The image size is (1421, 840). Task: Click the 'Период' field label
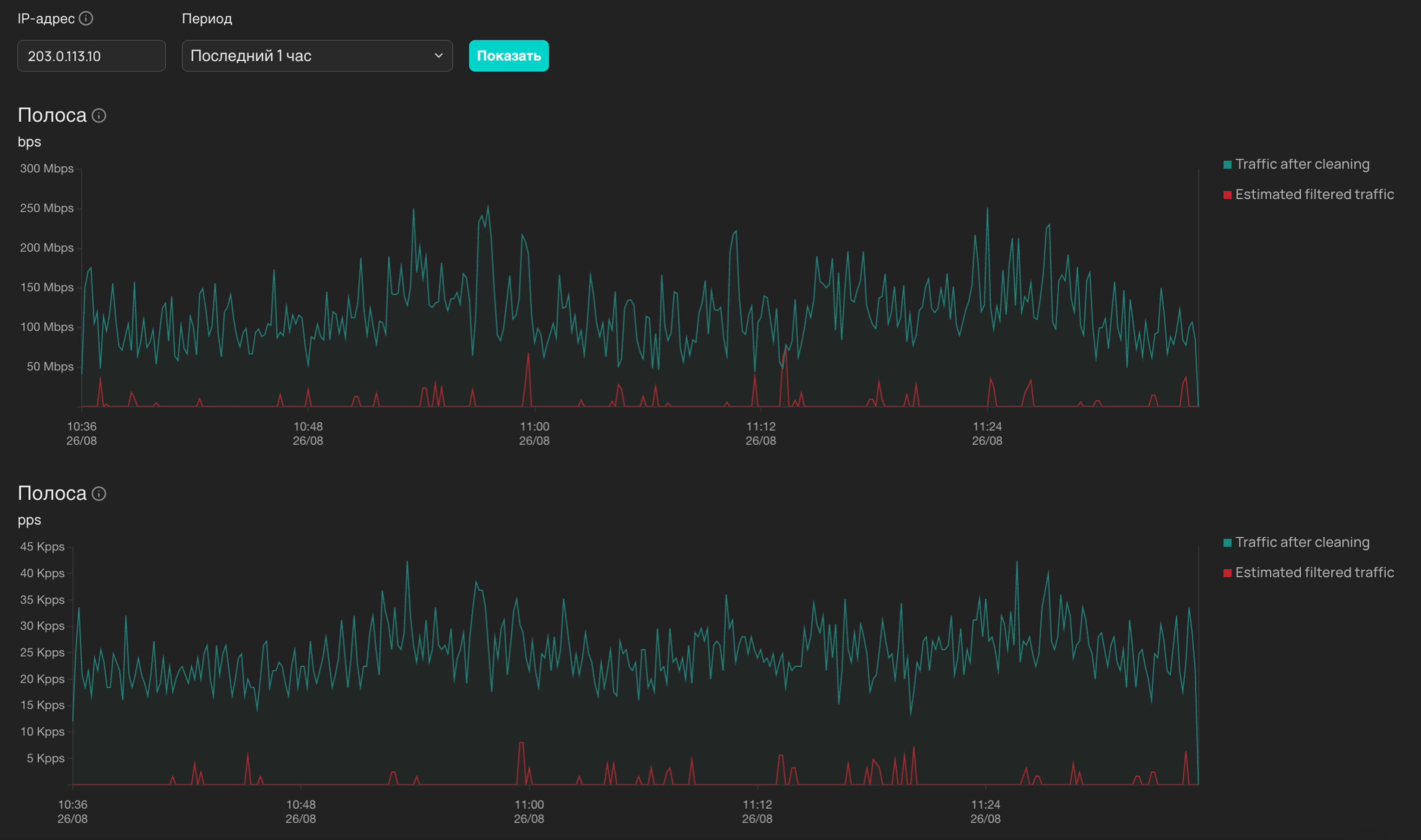coord(207,19)
